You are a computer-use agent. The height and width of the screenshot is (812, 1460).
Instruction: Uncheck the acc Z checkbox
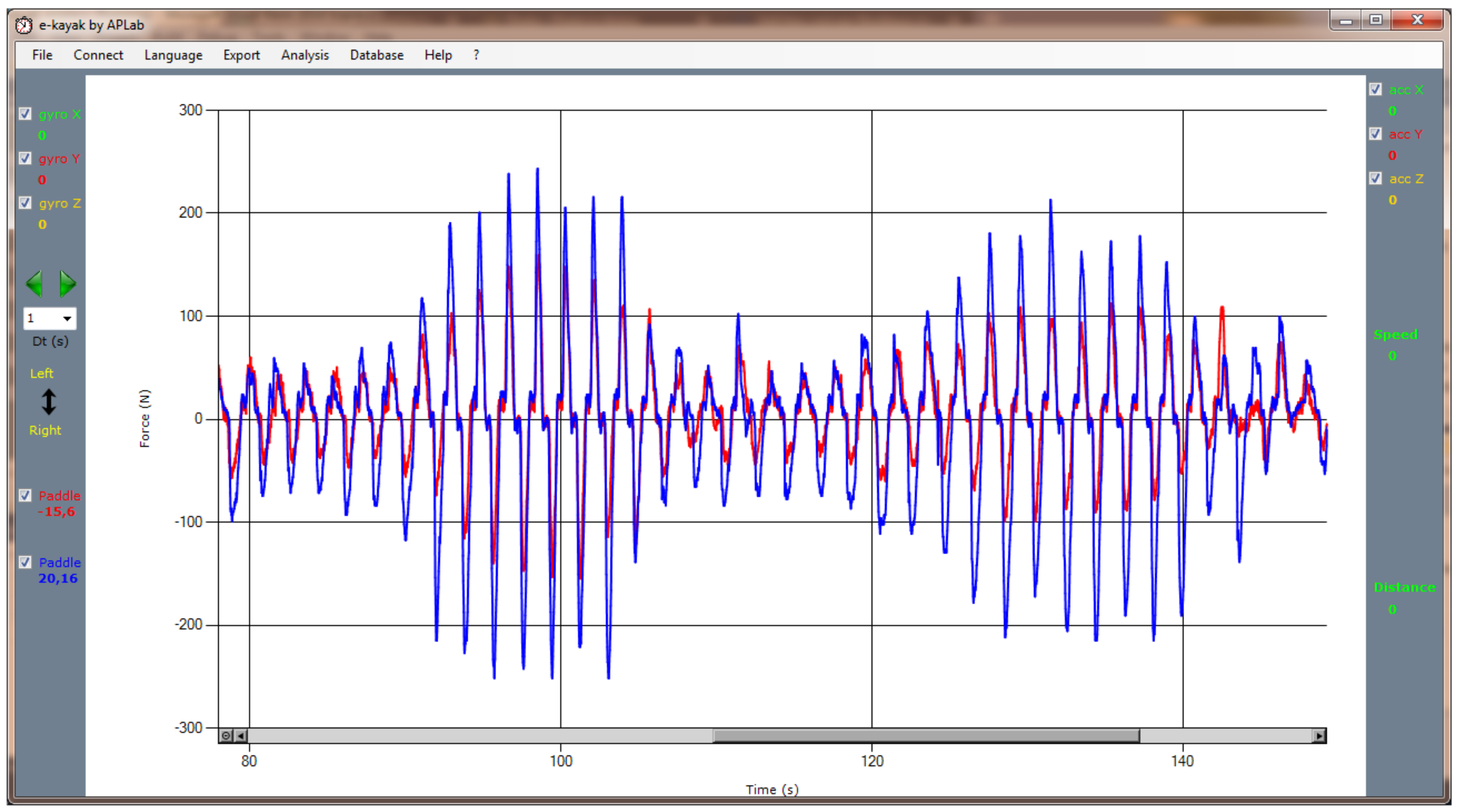point(1376,179)
